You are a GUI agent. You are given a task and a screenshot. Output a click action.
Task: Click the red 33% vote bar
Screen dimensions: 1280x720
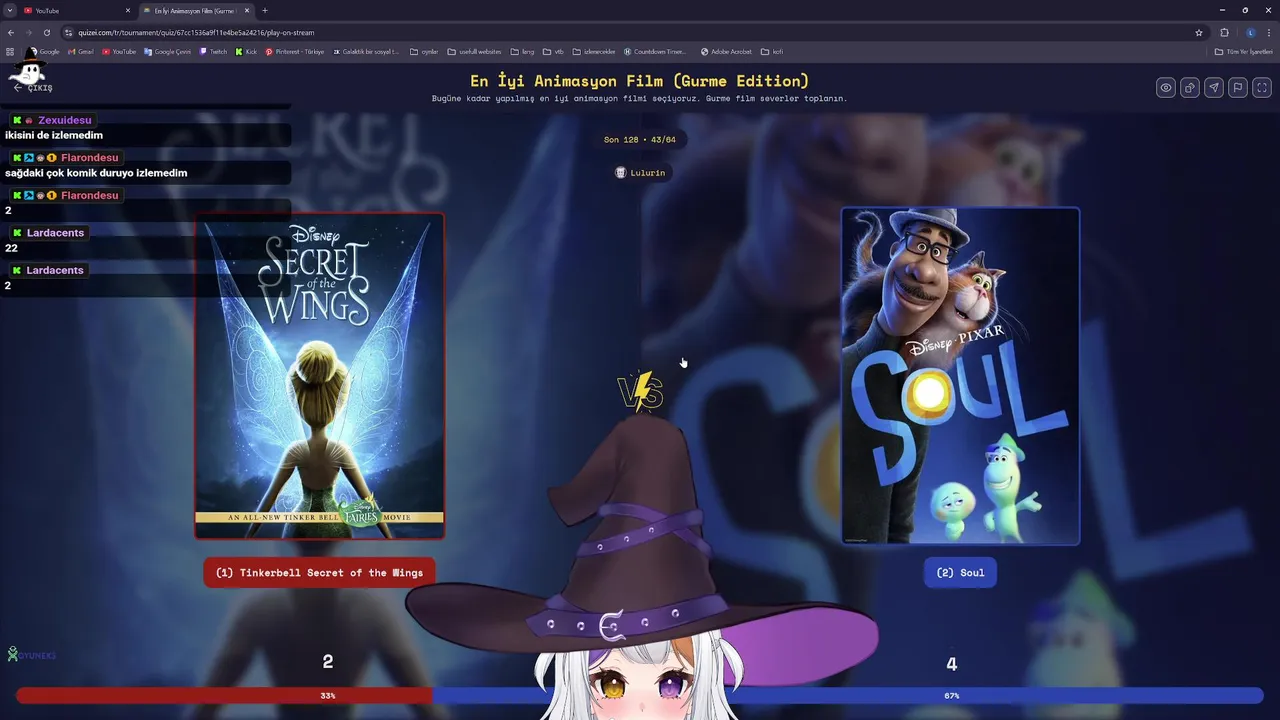(224, 695)
